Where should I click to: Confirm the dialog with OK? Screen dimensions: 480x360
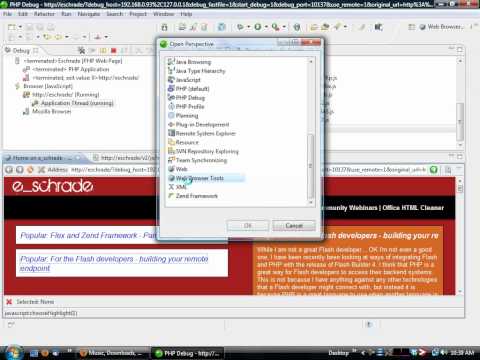point(247,226)
